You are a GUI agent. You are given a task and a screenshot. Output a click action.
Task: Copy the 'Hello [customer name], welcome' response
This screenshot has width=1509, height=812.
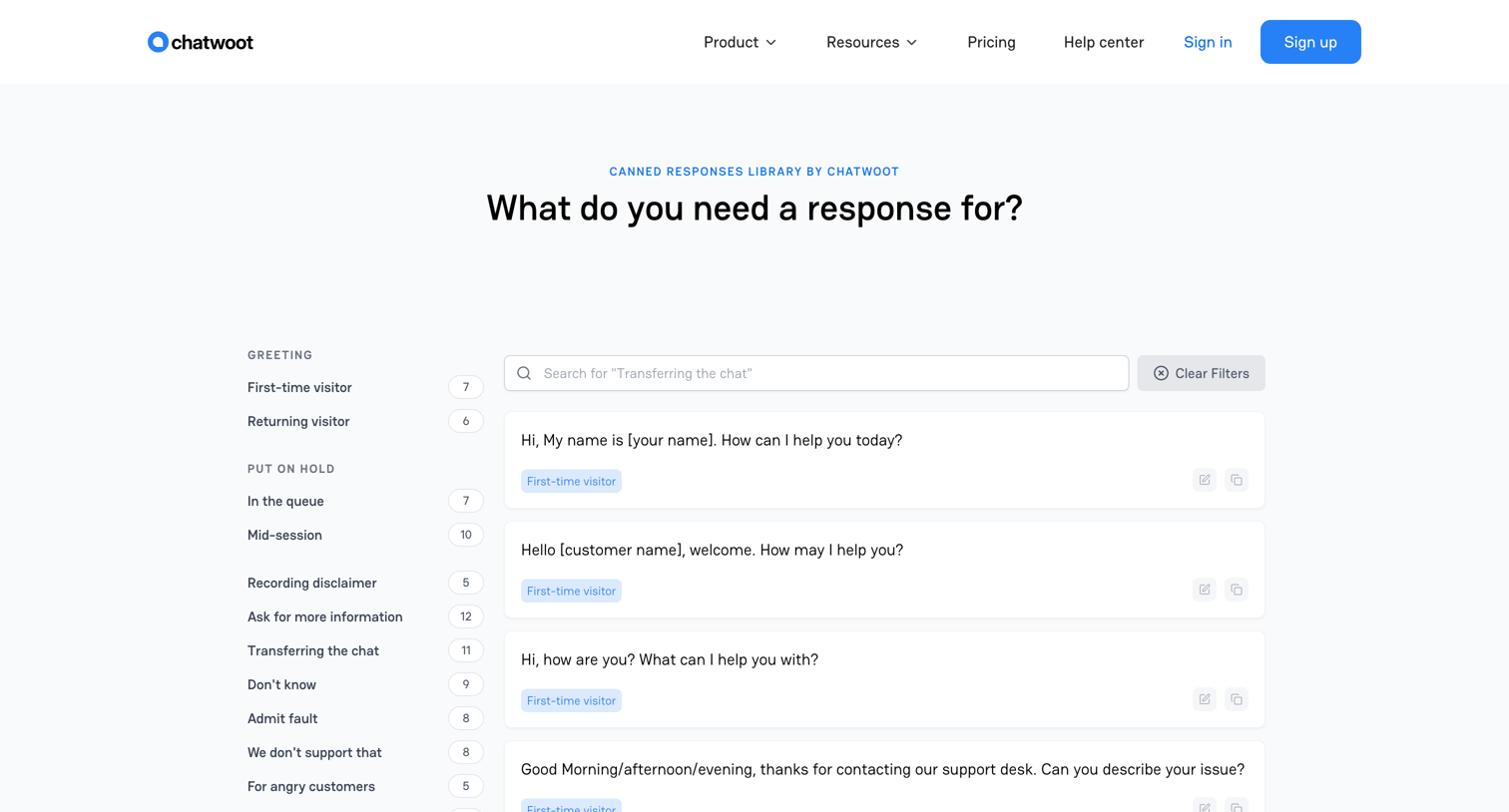tap(1237, 590)
